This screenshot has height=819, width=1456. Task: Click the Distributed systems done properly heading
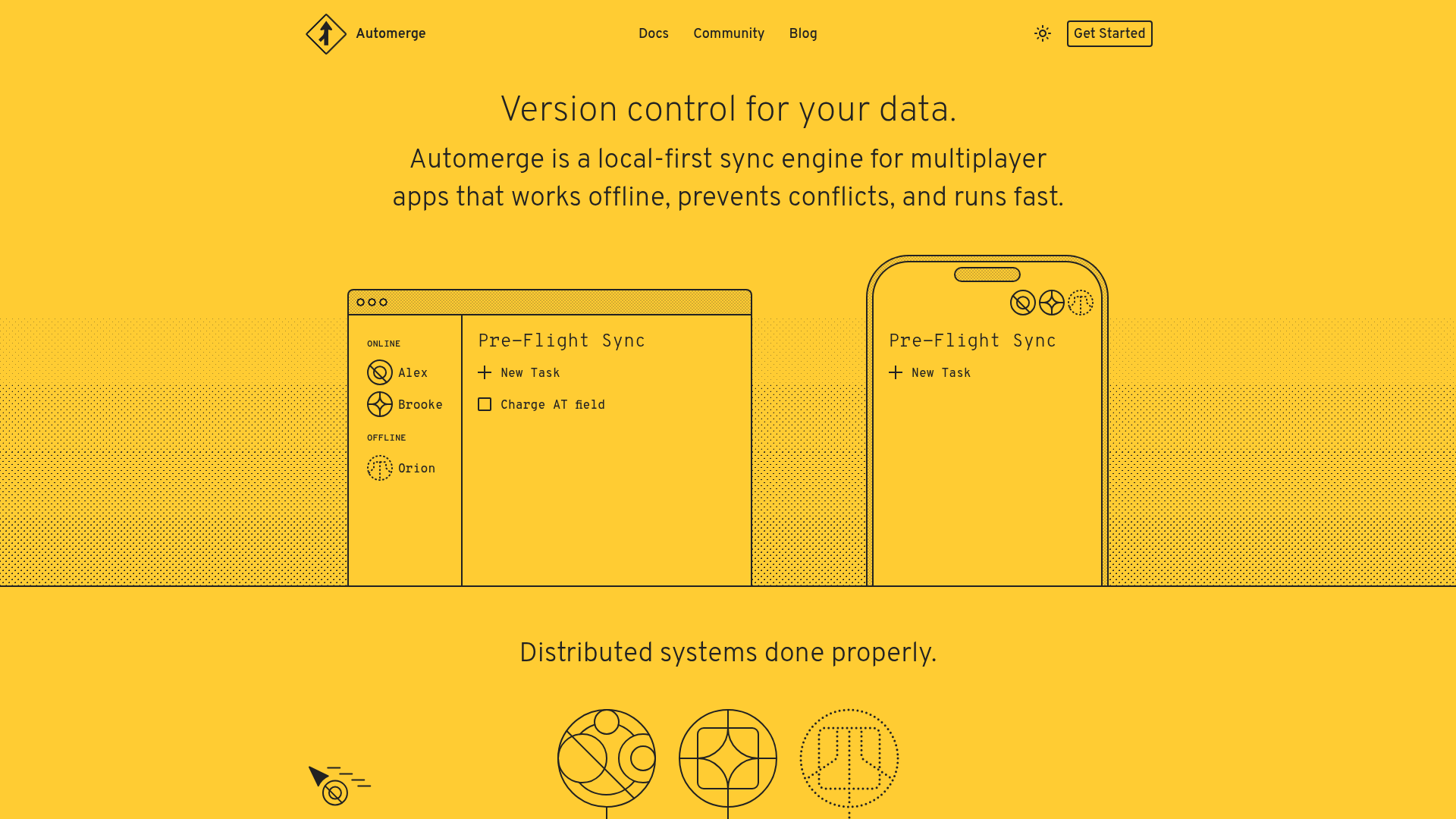[728, 653]
